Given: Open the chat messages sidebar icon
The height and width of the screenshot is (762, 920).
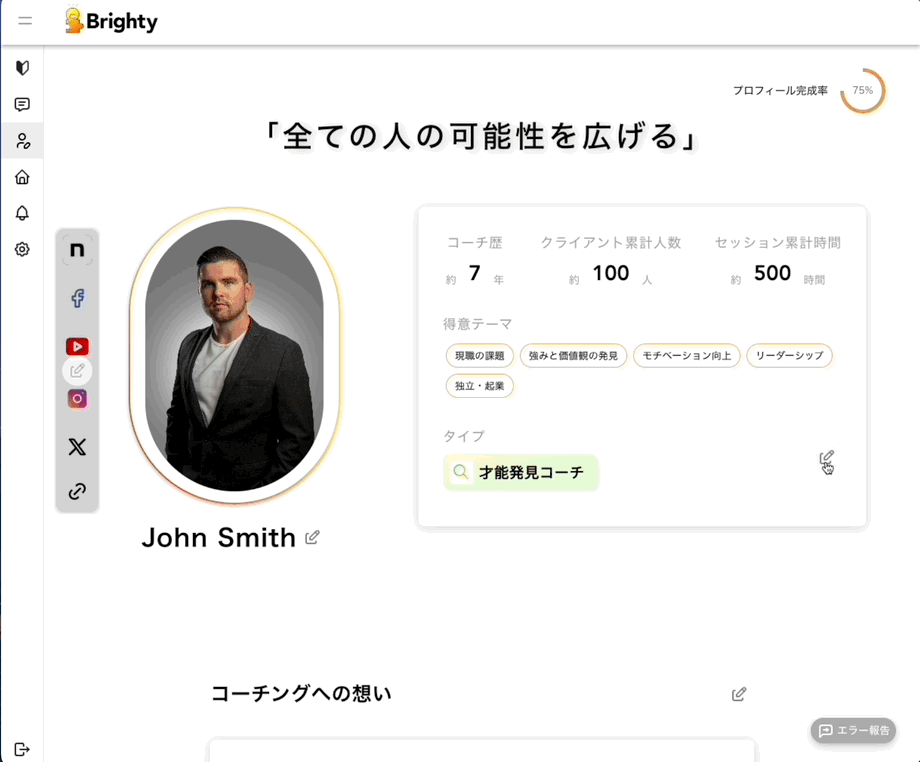Looking at the screenshot, I should click(22, 104).
